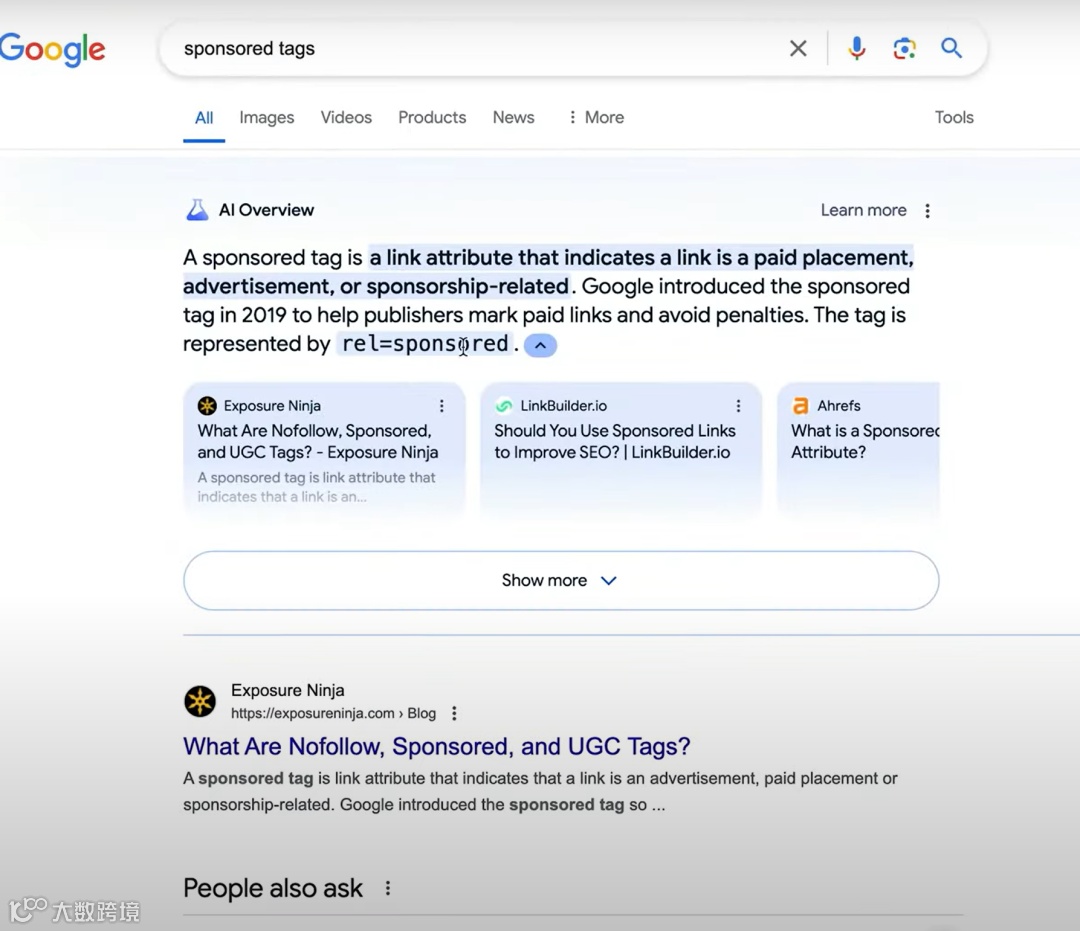
Task: Open the Products tab
Action: (x=432, y=118)
